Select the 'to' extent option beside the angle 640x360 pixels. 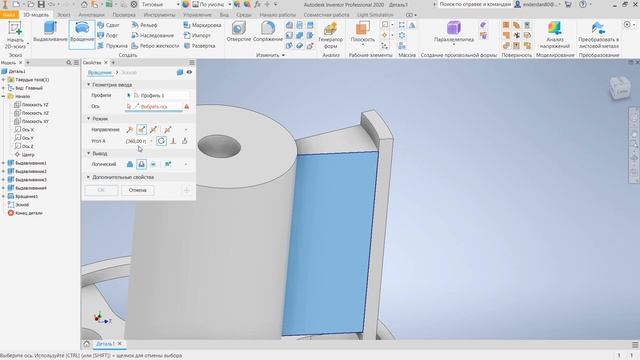(173, 141)
